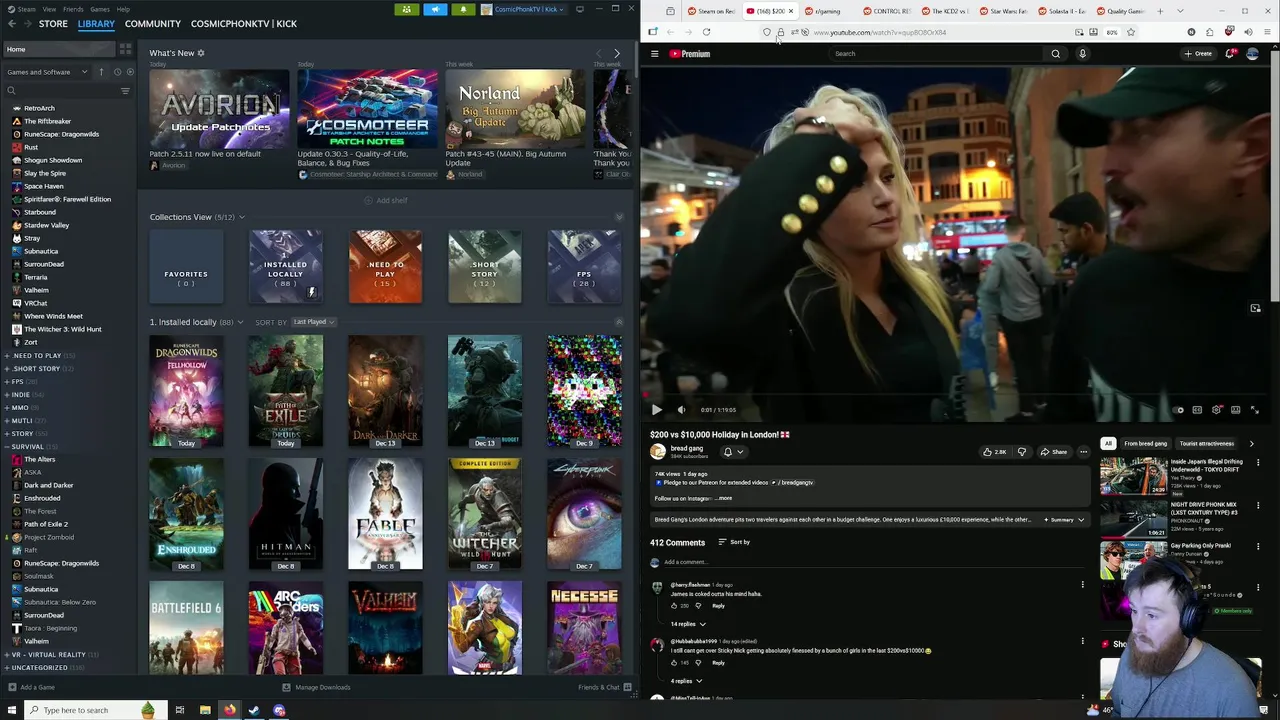
Task: Open YouTube player settings gear
Action: (x=1216, y=410)
